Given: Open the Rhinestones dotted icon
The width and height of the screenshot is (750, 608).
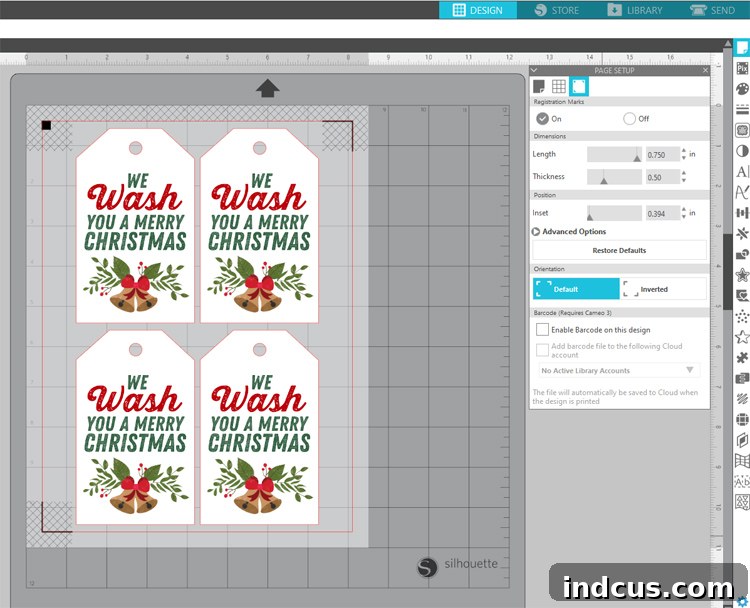Looking at the screenshot, I should [742, 316].
